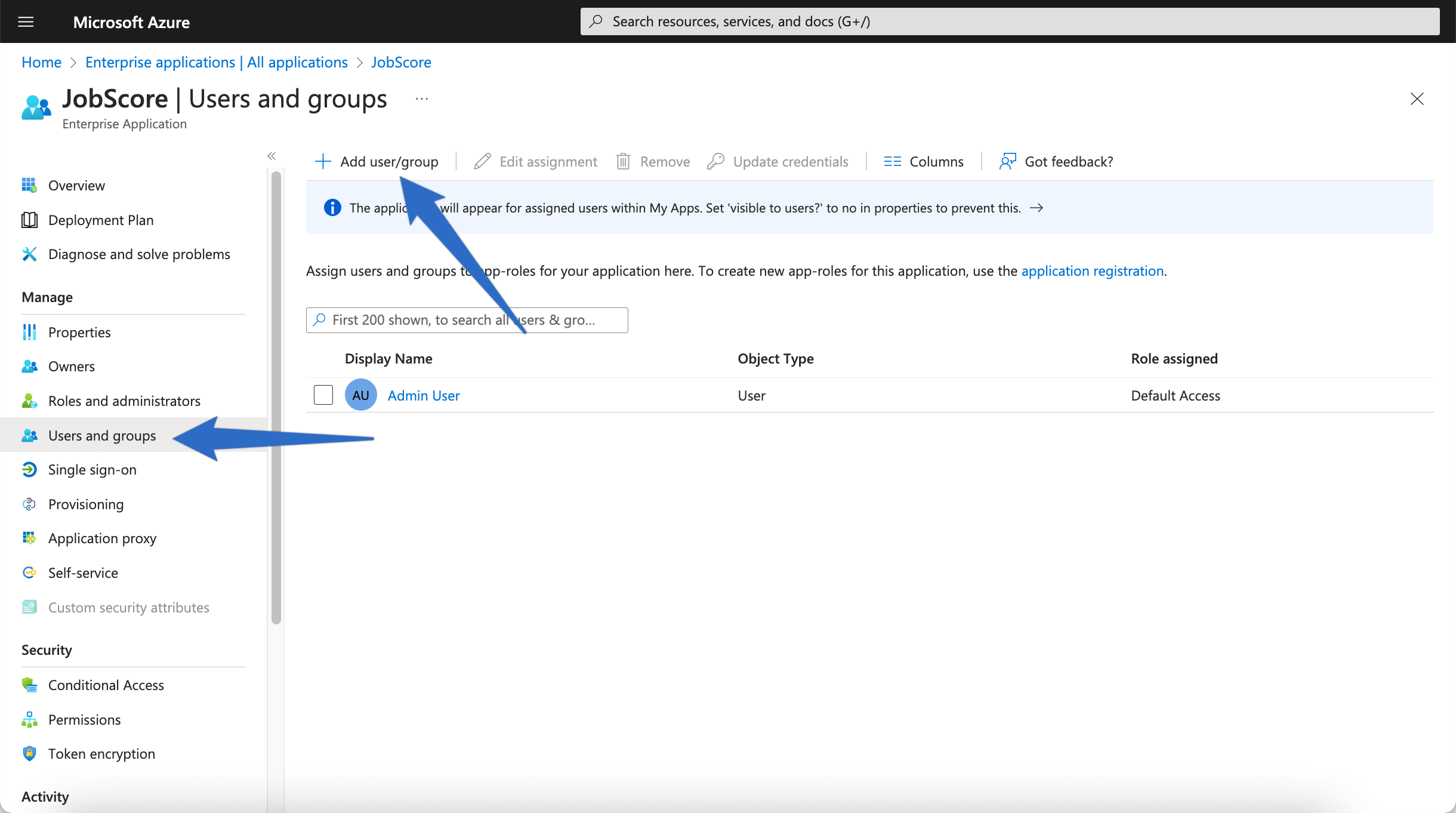
Task: Open Properties in sidebar
Action: [79, 332]
